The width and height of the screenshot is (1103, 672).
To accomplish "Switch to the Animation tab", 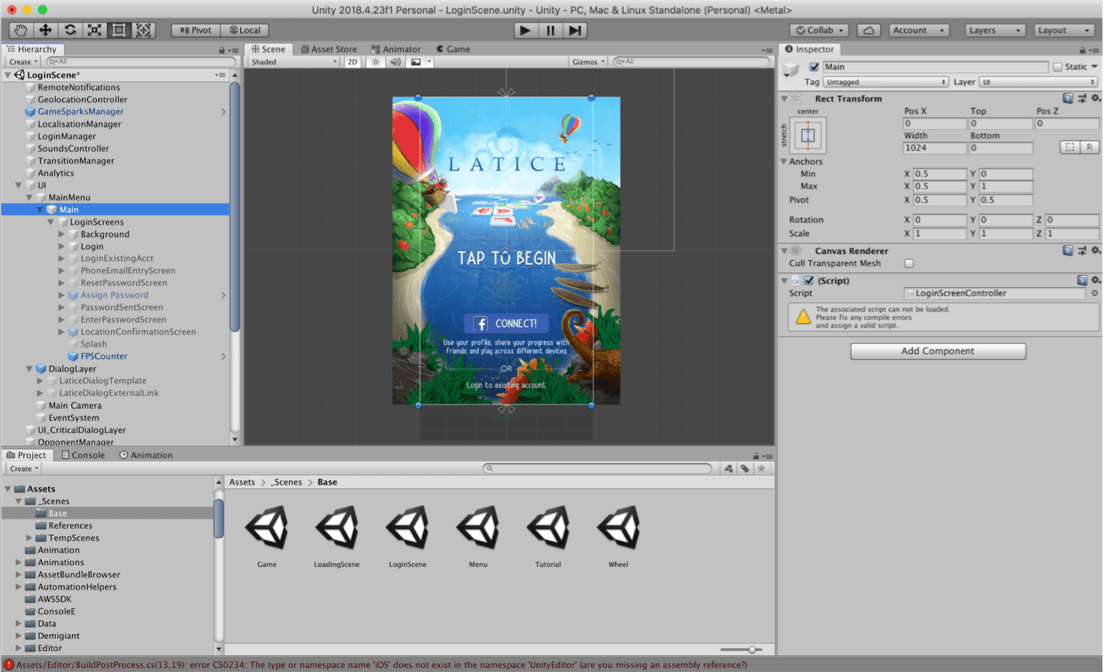I will pyautogui.click(x=146, y=455).
